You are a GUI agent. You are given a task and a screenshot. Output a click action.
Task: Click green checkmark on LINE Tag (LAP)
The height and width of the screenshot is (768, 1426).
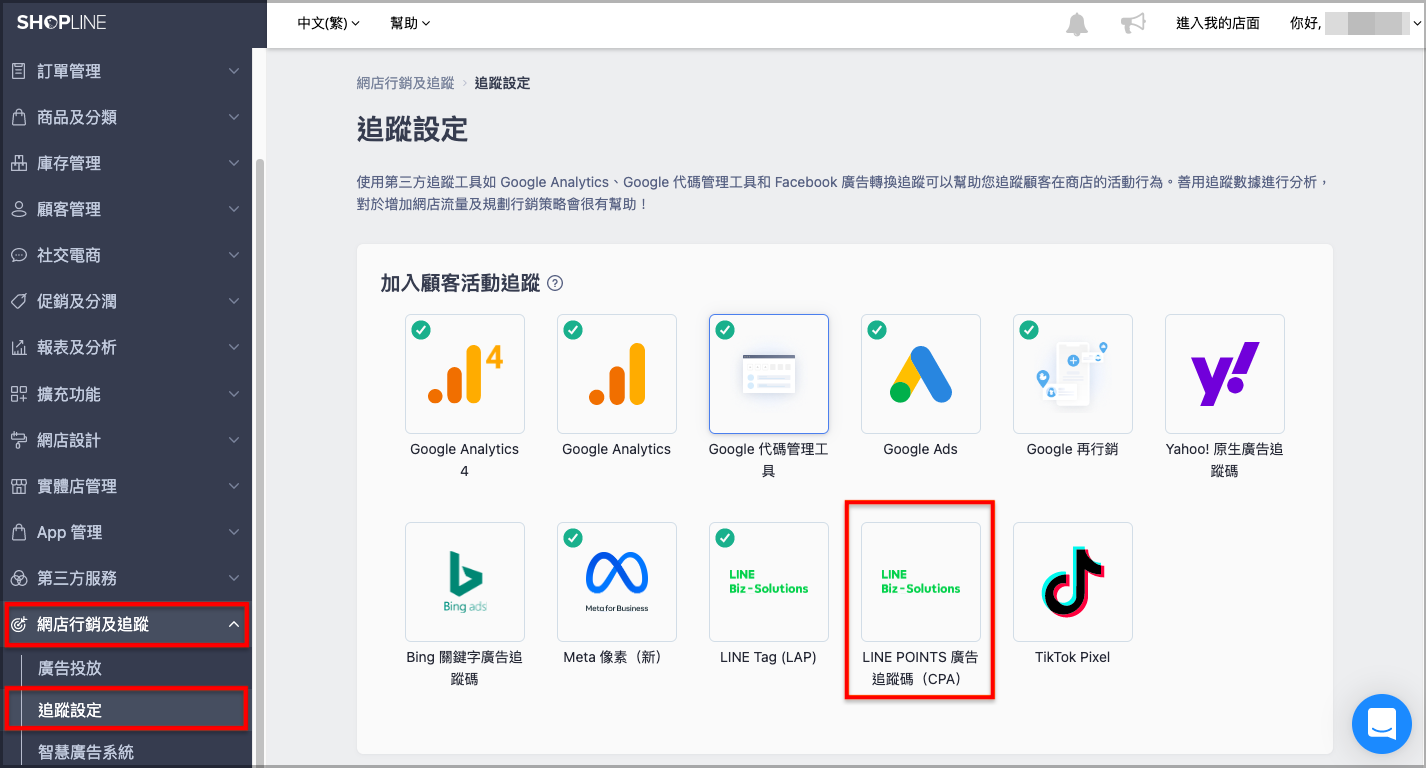pos(725,538)
